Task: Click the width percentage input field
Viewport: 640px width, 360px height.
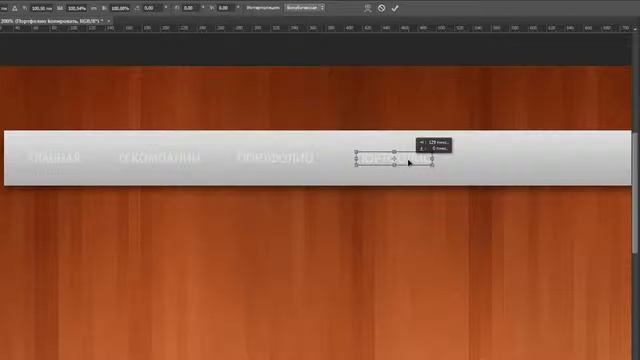Action: pyautogui.click(x=77, y=8)
